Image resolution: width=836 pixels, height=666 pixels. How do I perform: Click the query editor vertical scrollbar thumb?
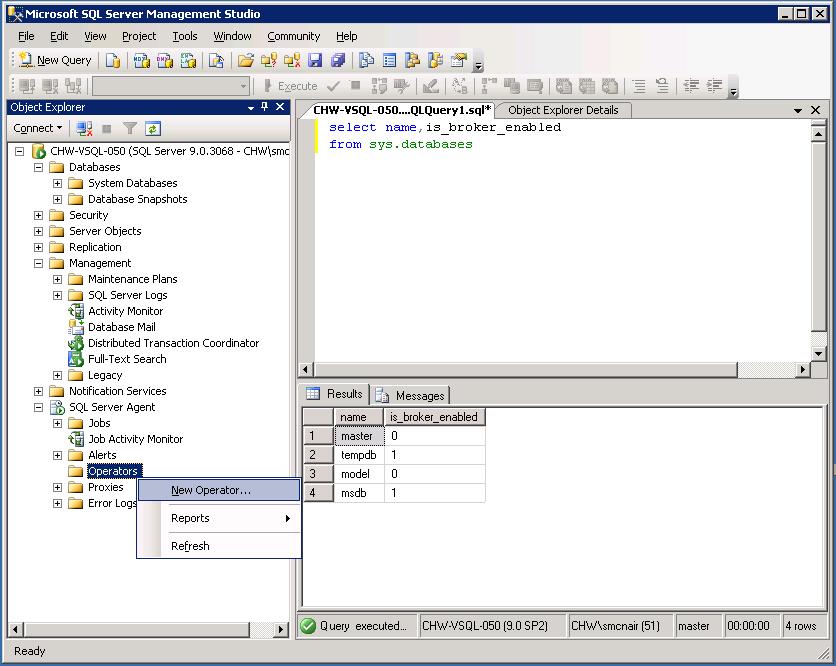coord(819,236)
